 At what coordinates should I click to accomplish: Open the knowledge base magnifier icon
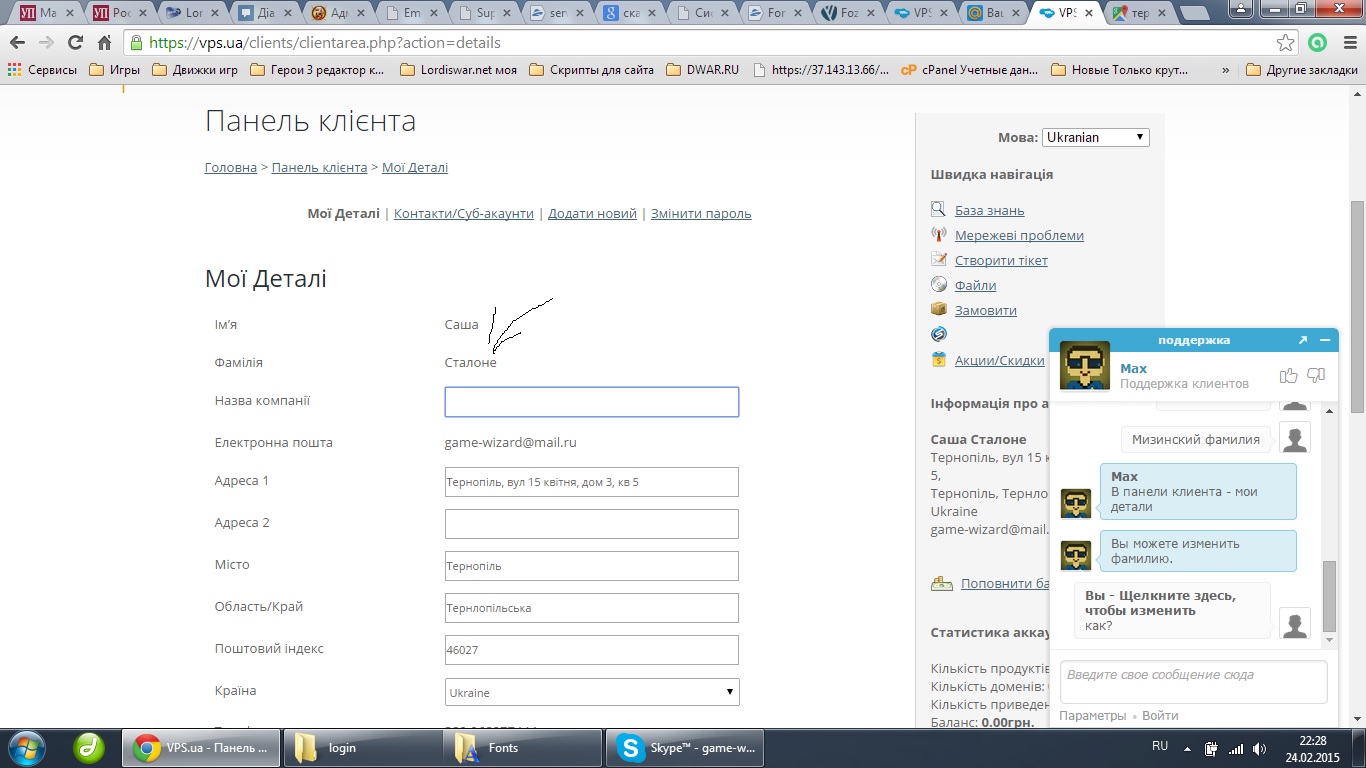(938, 210)
